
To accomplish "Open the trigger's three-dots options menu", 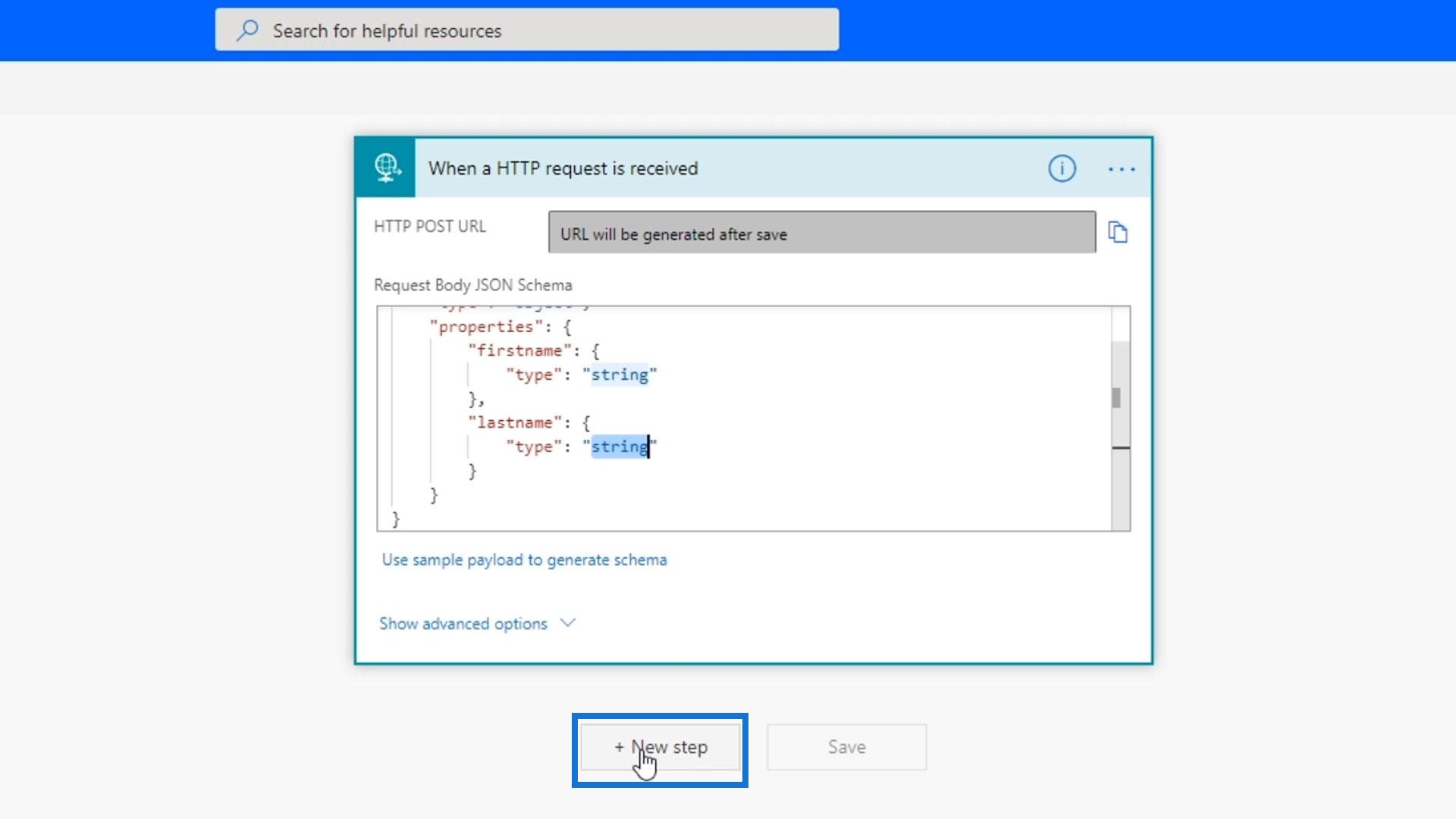I will click(1121, 168).
